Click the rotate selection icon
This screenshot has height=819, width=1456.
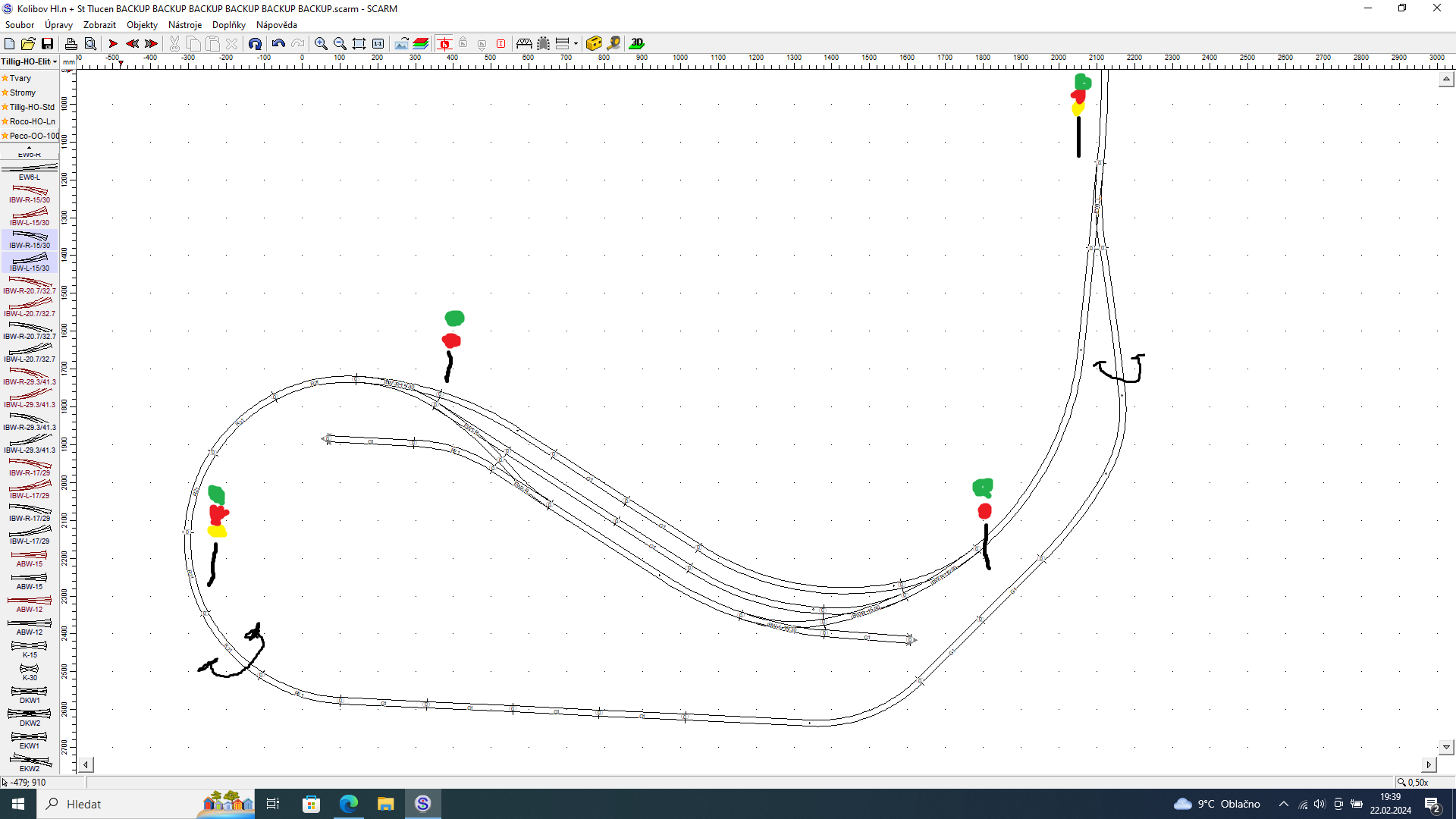[255, 44]
